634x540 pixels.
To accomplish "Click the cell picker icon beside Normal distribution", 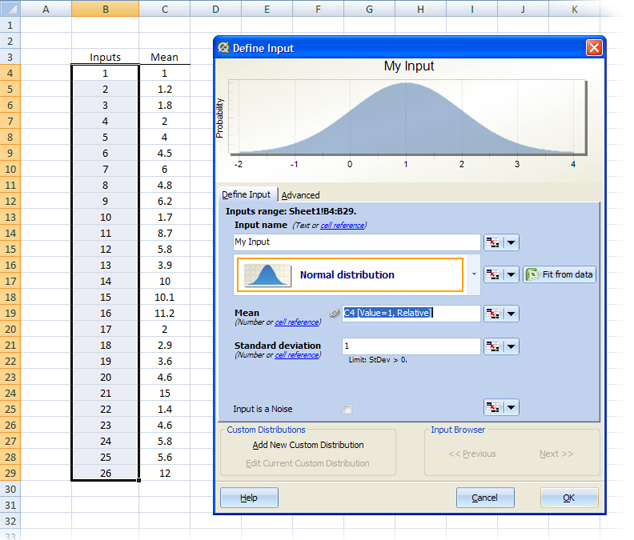I will (493, 274).
